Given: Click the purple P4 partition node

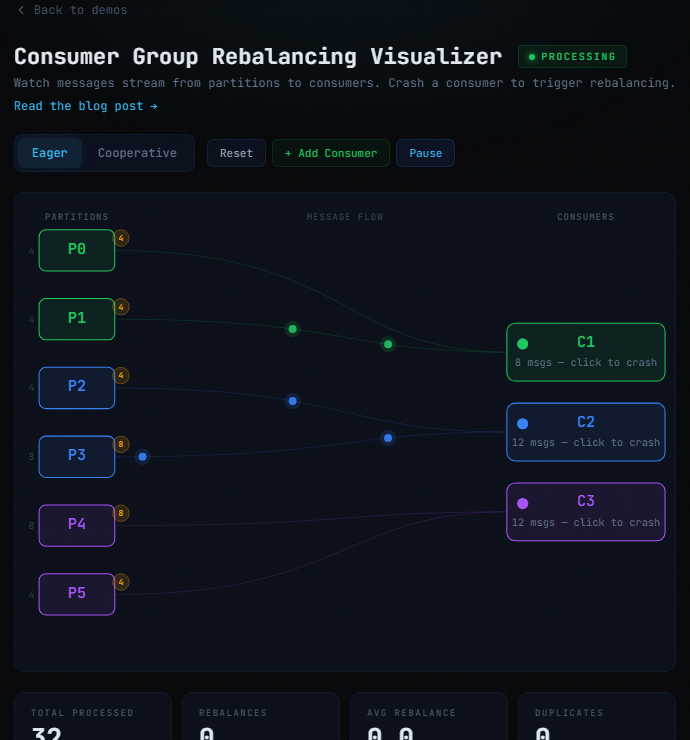Looking at the screenshot, I should [77, 525].
